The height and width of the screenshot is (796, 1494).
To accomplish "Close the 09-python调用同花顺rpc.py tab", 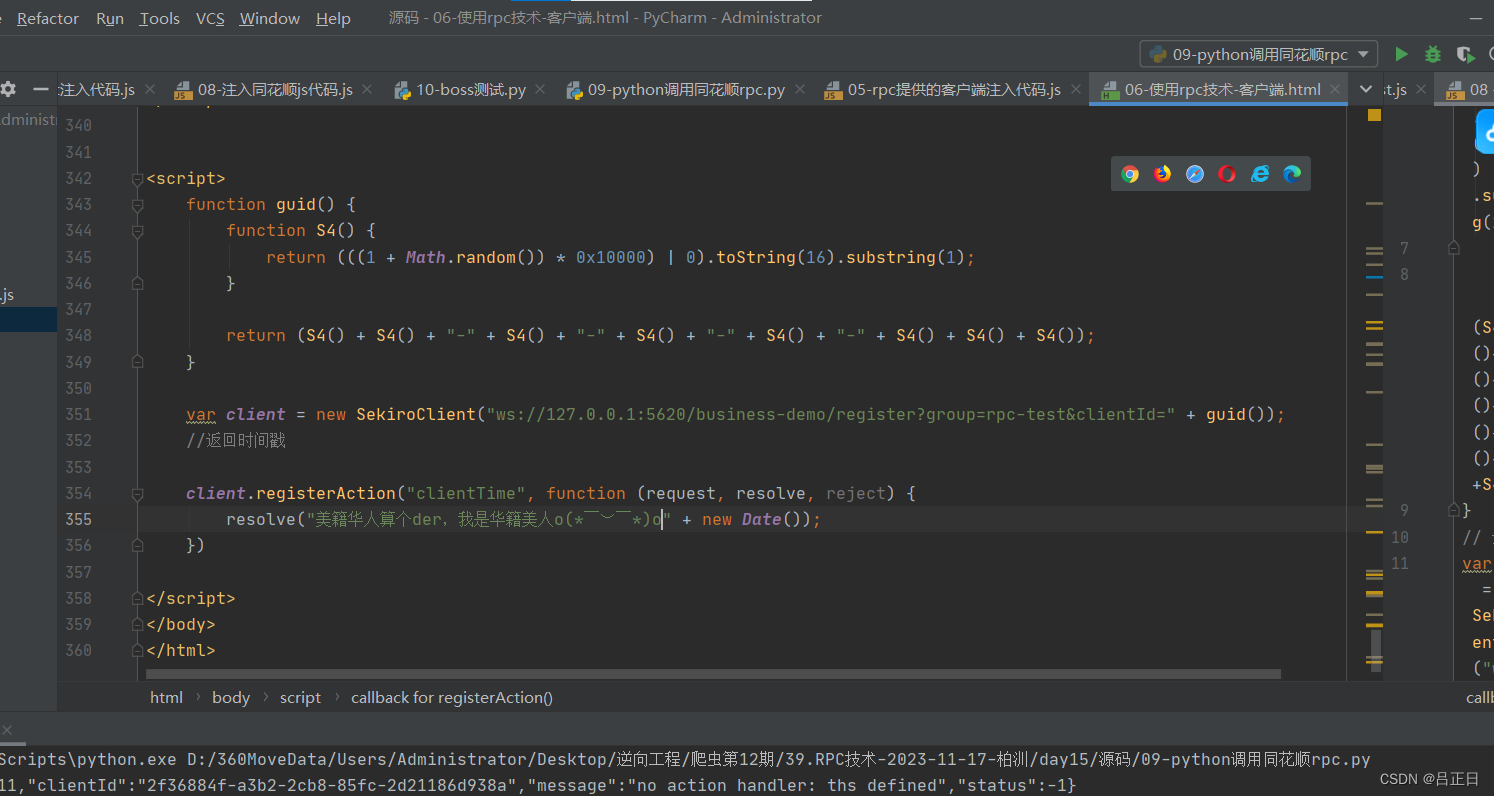I will click(x=799, y=89).
